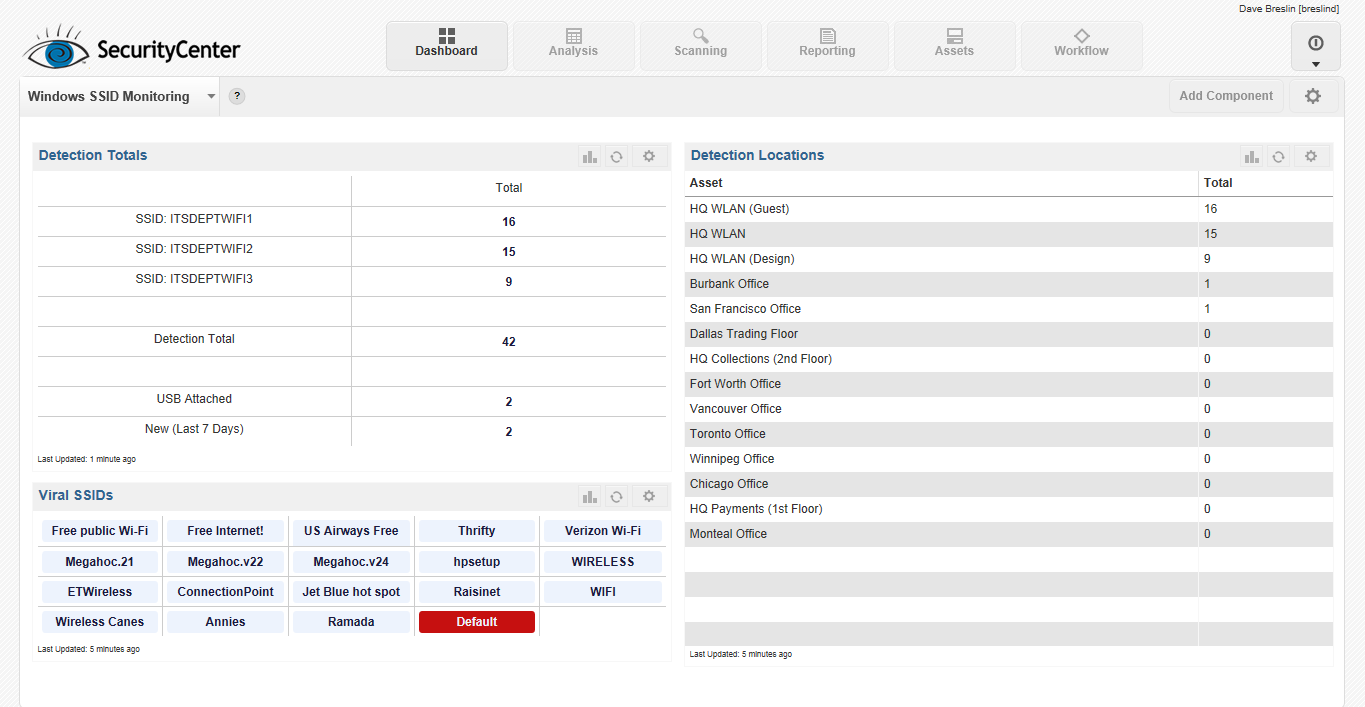Select the Free Internet! indicator
Screen dimensions: 1365x707
point(226,531)
